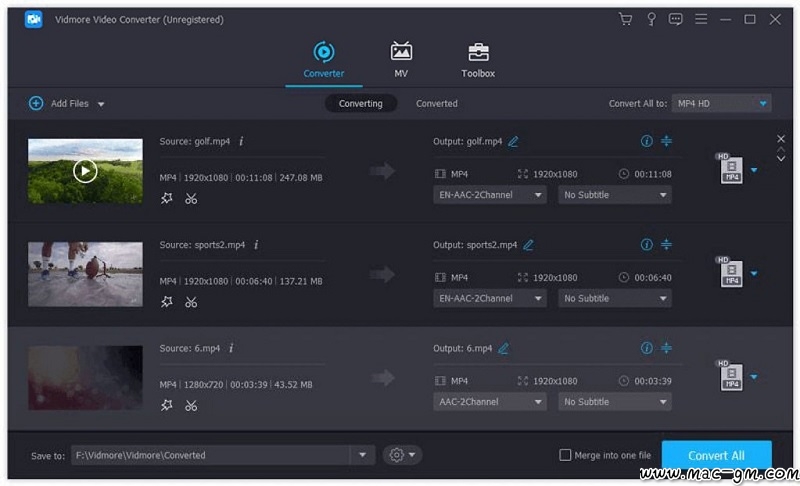Click the Save to path field
Image resolution: width=800 pixels, height=486 pixels.
[x=210, y=455]
